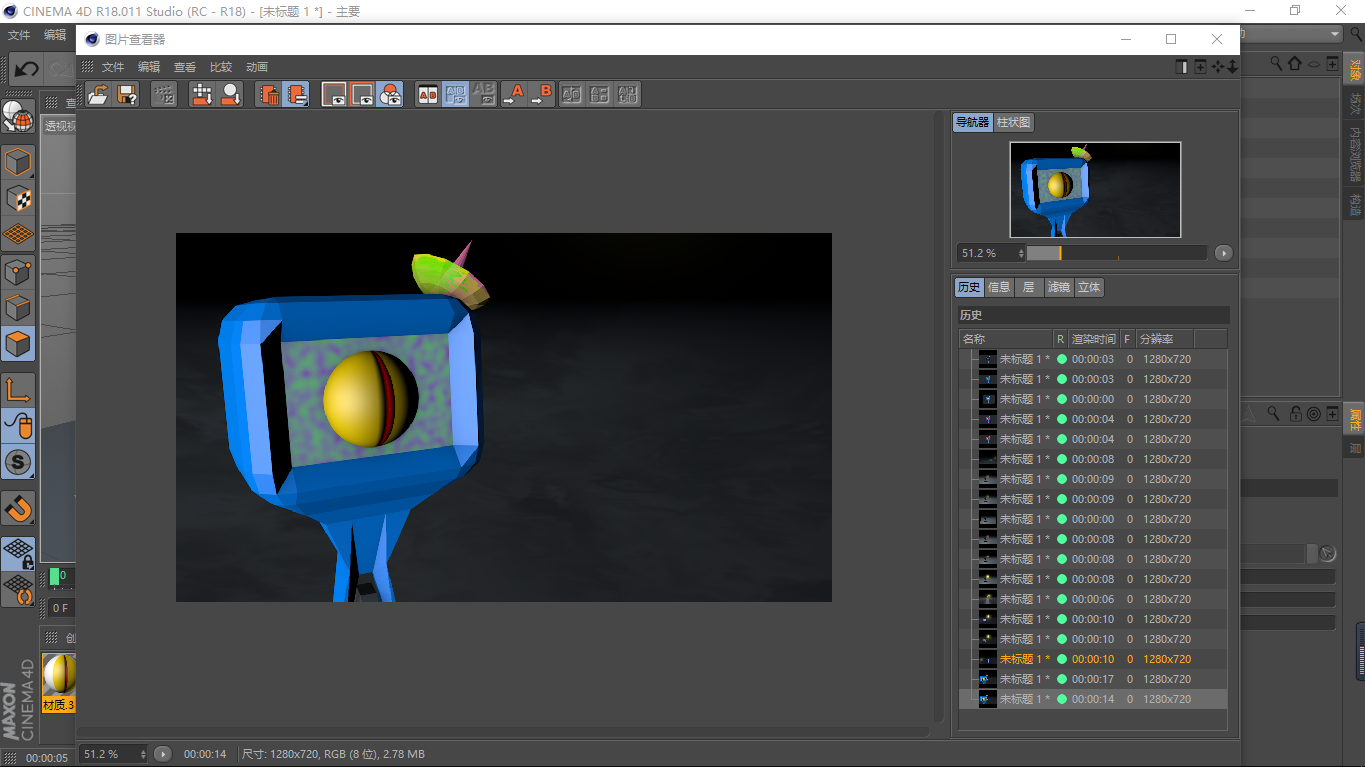Image resolution: width=1365 pixels, height=767 pixels.
Task: Switch to the 柱状图 tab
Action: [x=1013, y=123]
